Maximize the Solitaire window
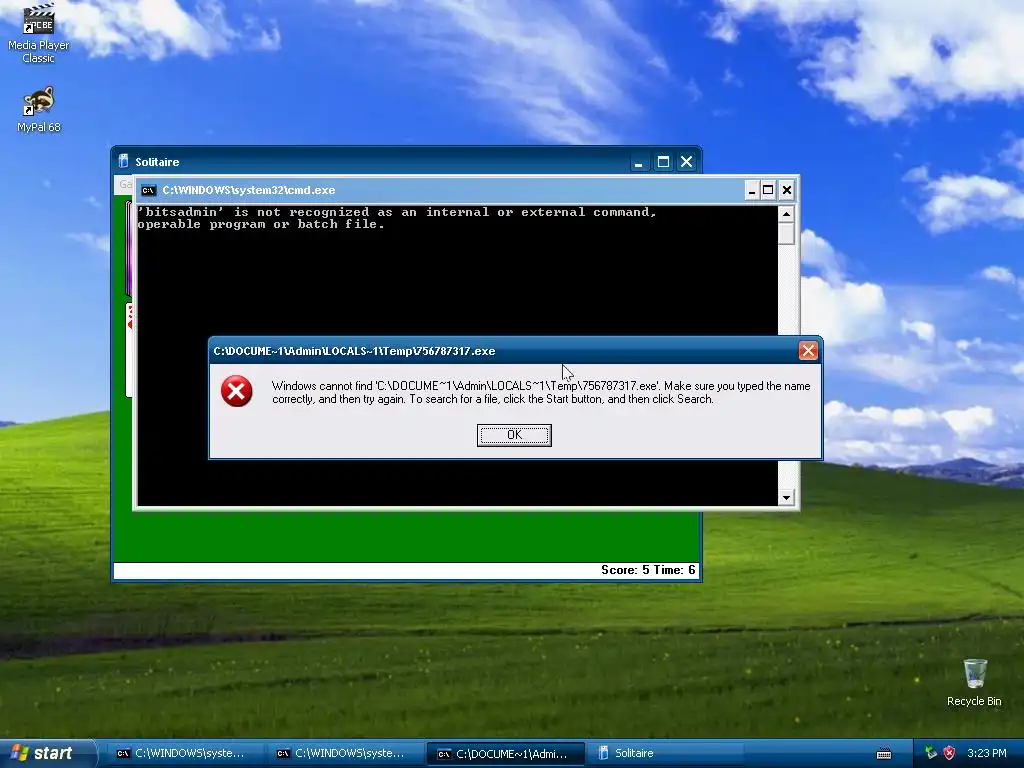This screenshot has width=1024, height=768. [663, 162]
